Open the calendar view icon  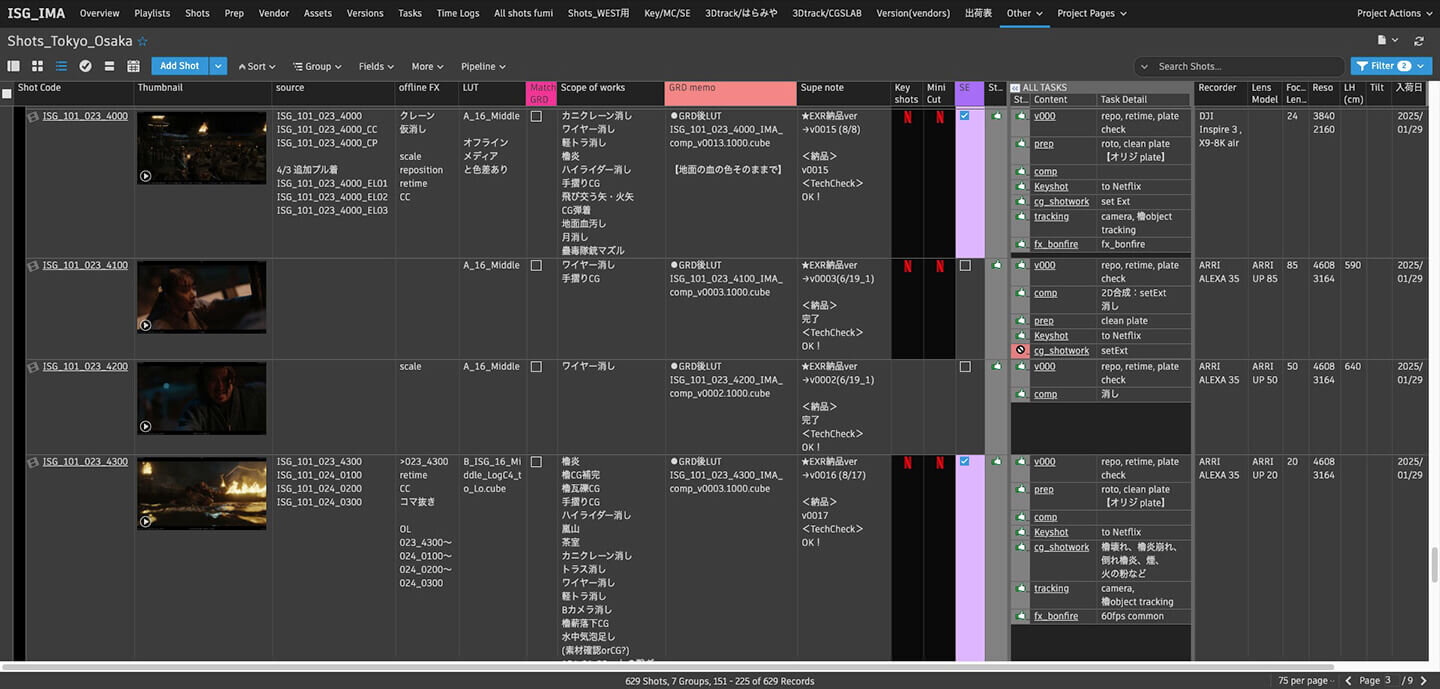tap(133, 66)
